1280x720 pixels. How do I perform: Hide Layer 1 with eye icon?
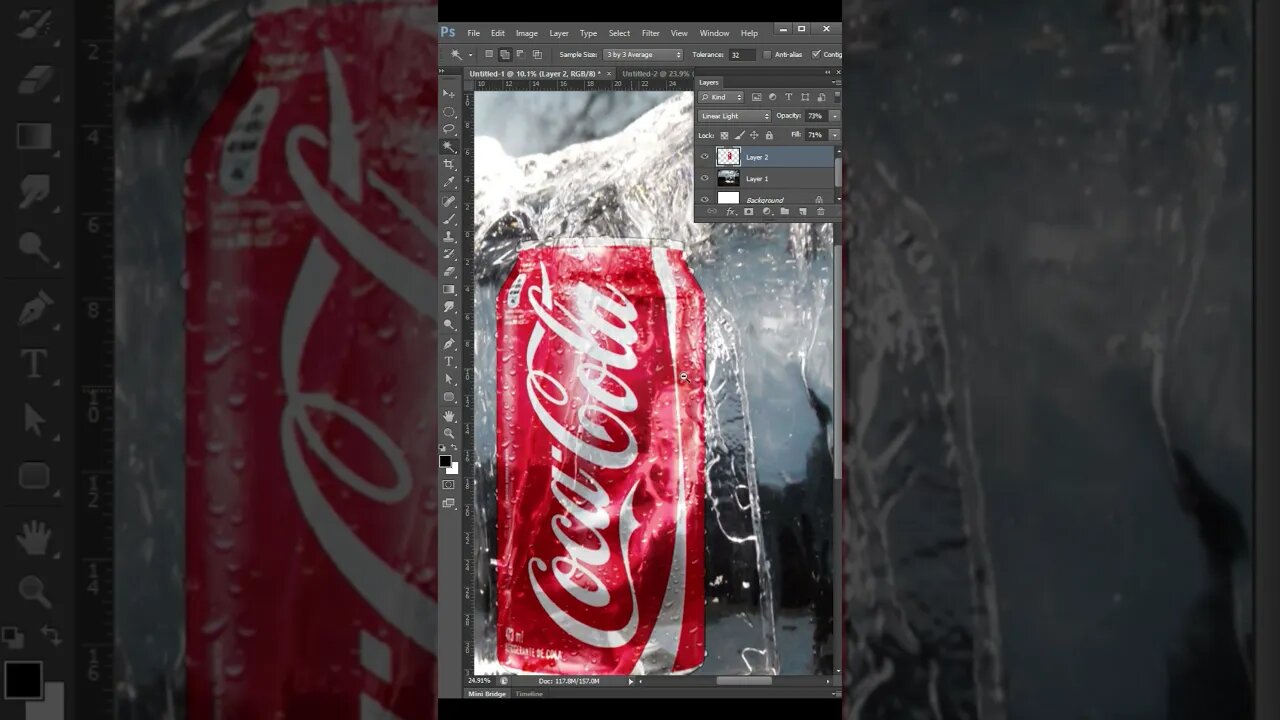coord(704,178)
